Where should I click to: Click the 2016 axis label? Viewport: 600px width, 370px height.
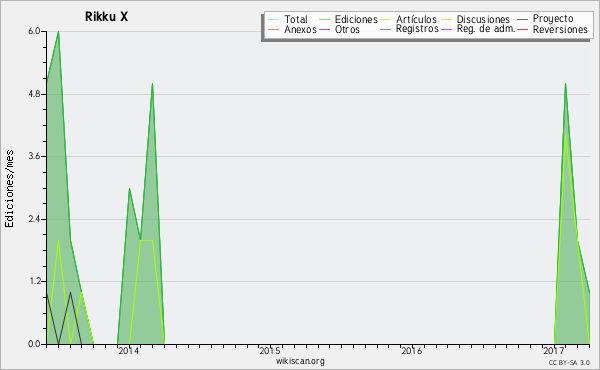(x=411, y=350)
